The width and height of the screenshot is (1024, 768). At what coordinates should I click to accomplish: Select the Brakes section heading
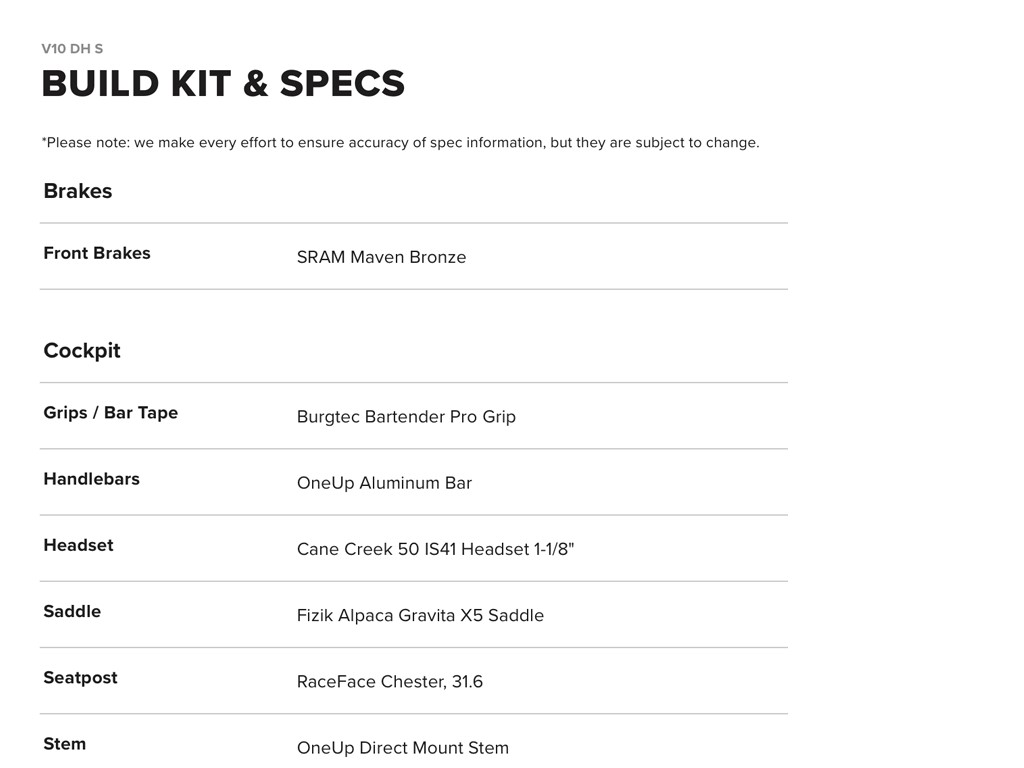[78, 191]
